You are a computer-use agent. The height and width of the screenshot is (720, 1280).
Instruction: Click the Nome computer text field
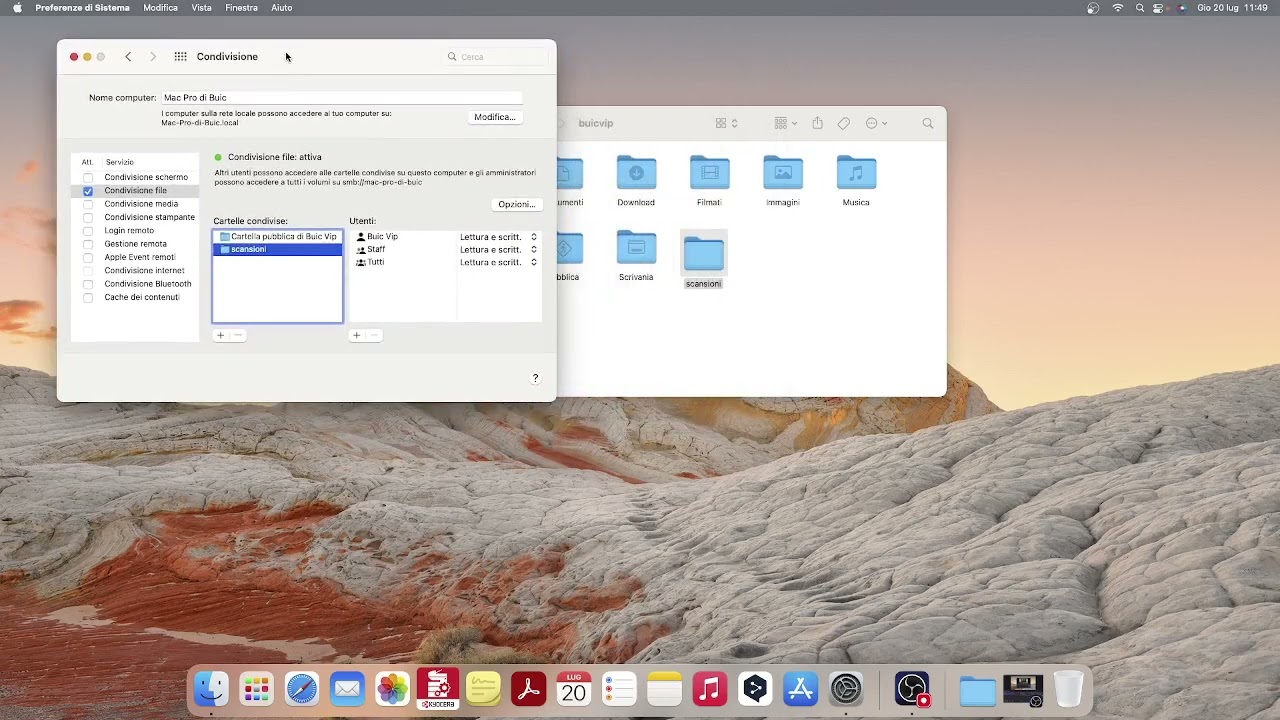[342, 98]
